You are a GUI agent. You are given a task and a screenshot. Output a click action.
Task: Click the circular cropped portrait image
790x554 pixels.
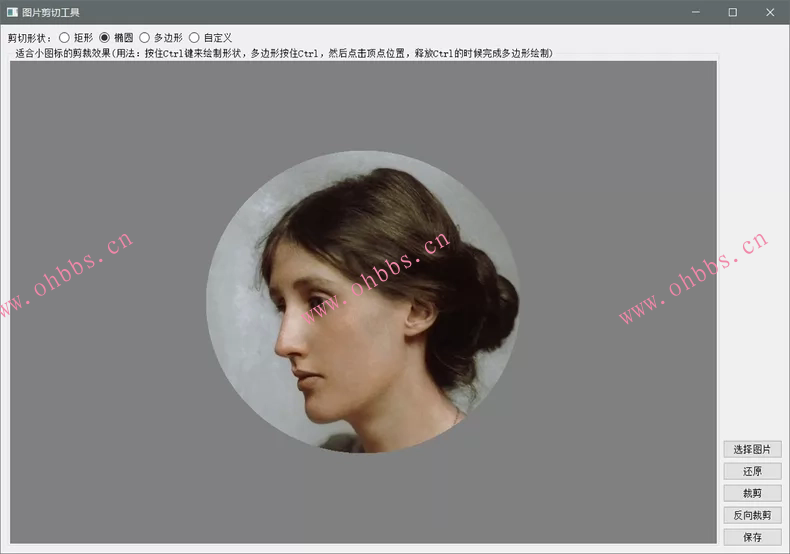tap(363, 302)
